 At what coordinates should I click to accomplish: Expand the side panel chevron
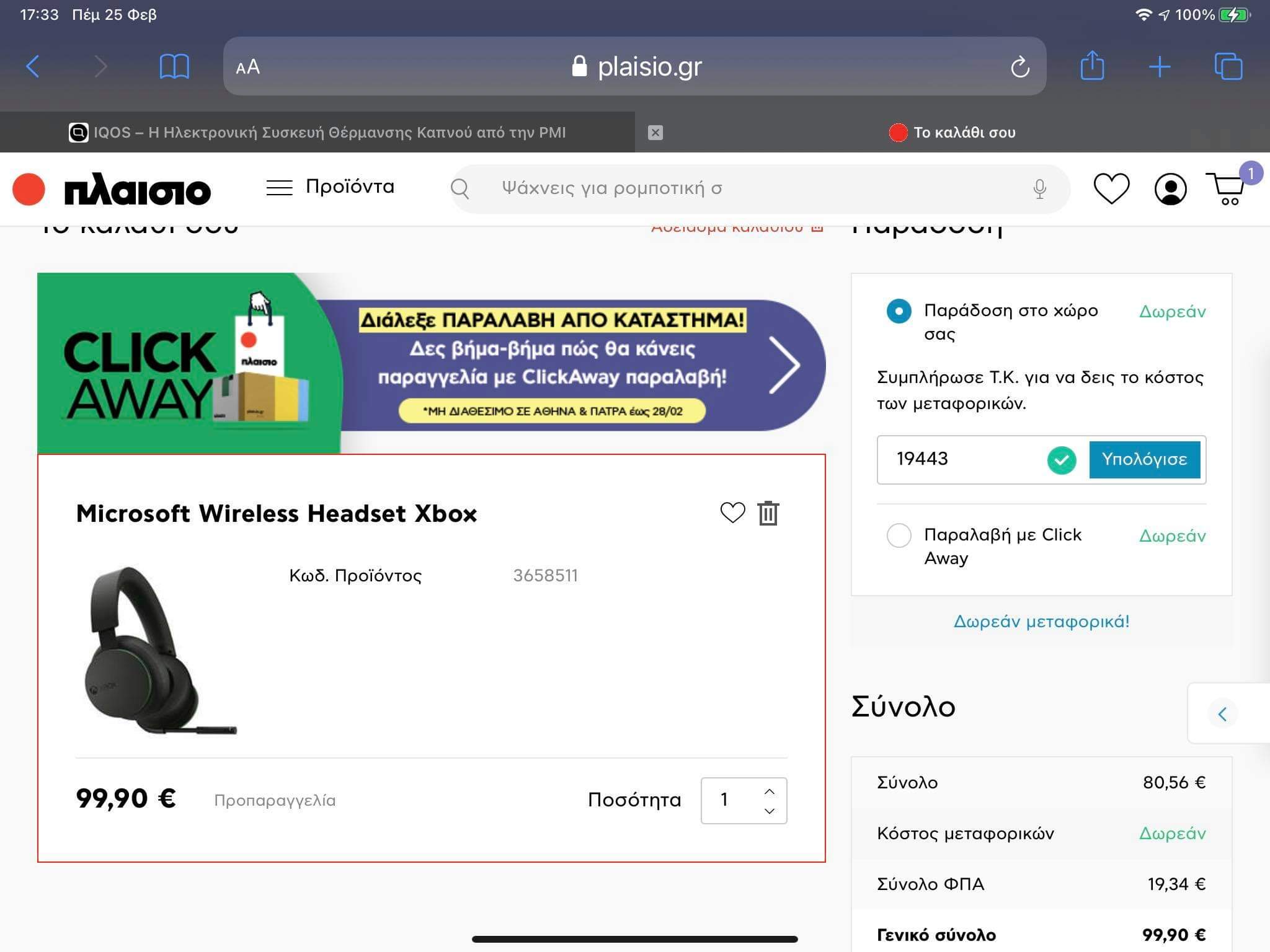click(x=1223, y=714)
